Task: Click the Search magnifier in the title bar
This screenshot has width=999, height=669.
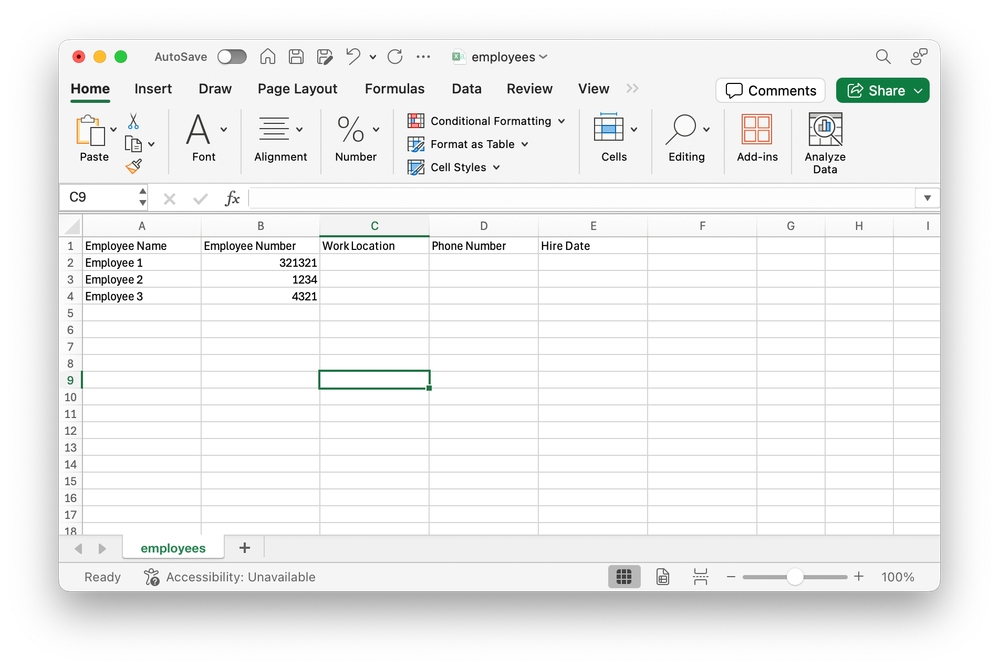Action: tap(883, 57)
